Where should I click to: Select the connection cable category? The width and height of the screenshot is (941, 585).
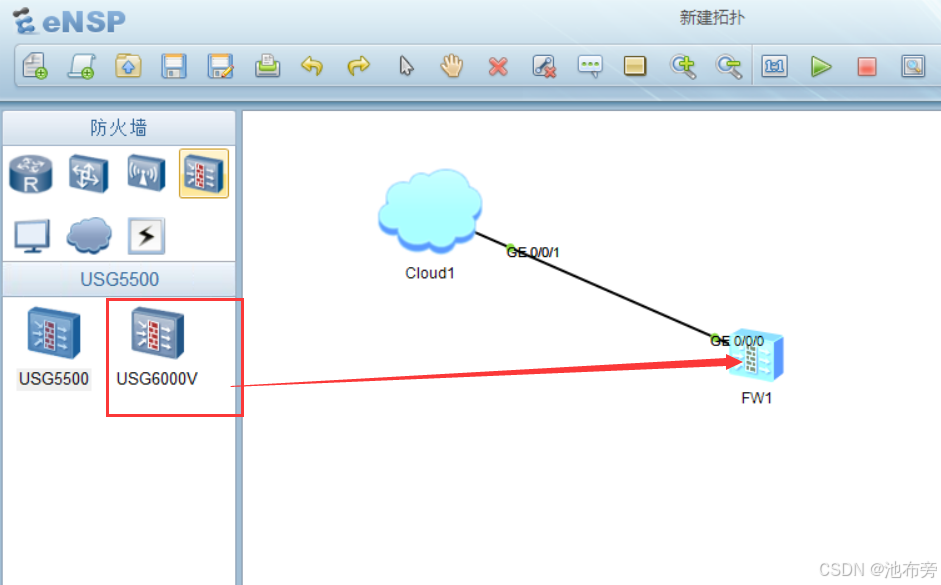pyautogui.click(x=146, y=236)
